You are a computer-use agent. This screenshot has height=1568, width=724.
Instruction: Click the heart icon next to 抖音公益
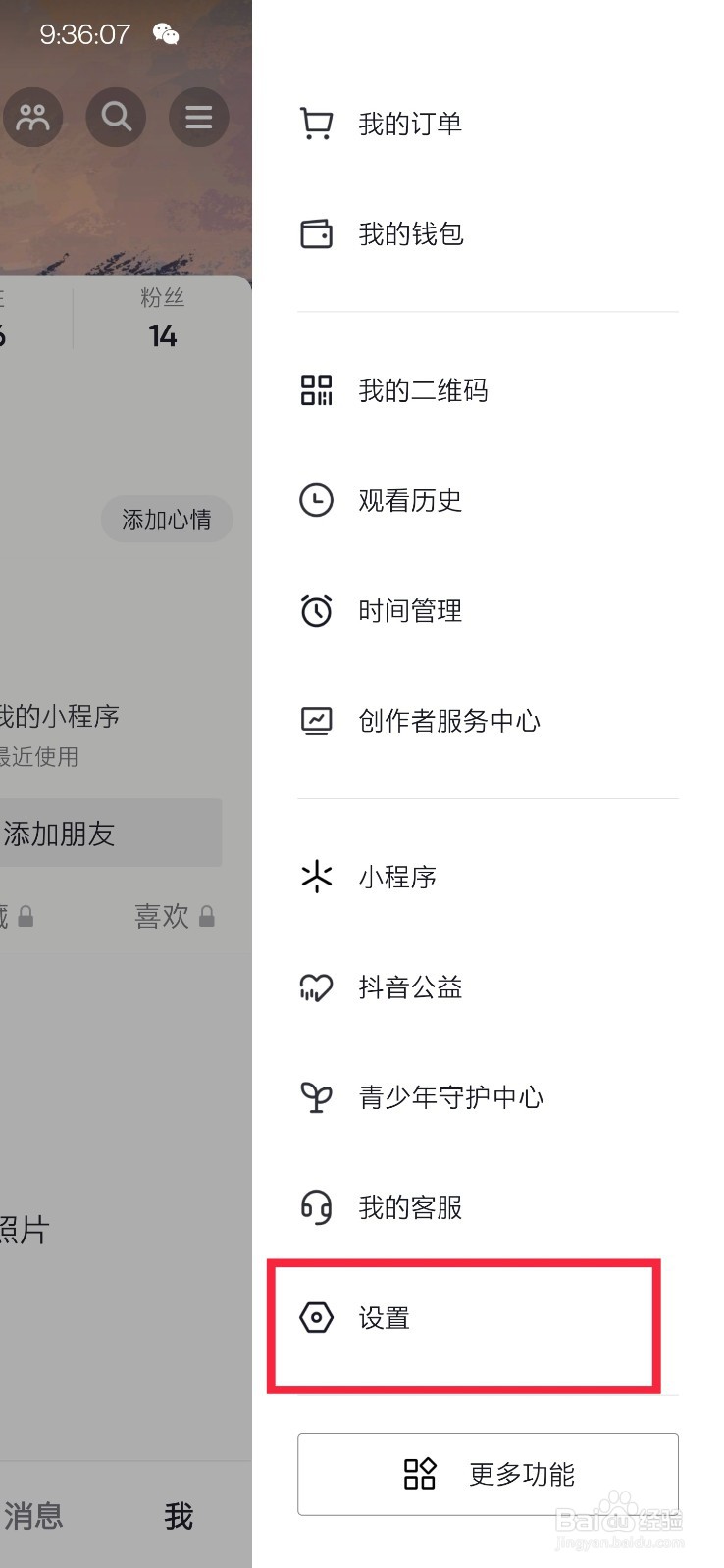pyautogui.click(x=316, y=987)
